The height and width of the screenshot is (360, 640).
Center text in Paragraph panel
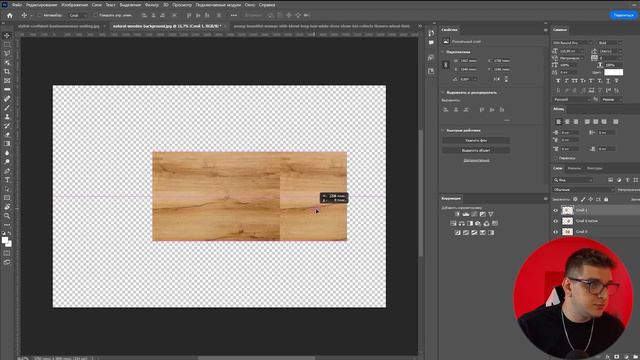[567, 122]
